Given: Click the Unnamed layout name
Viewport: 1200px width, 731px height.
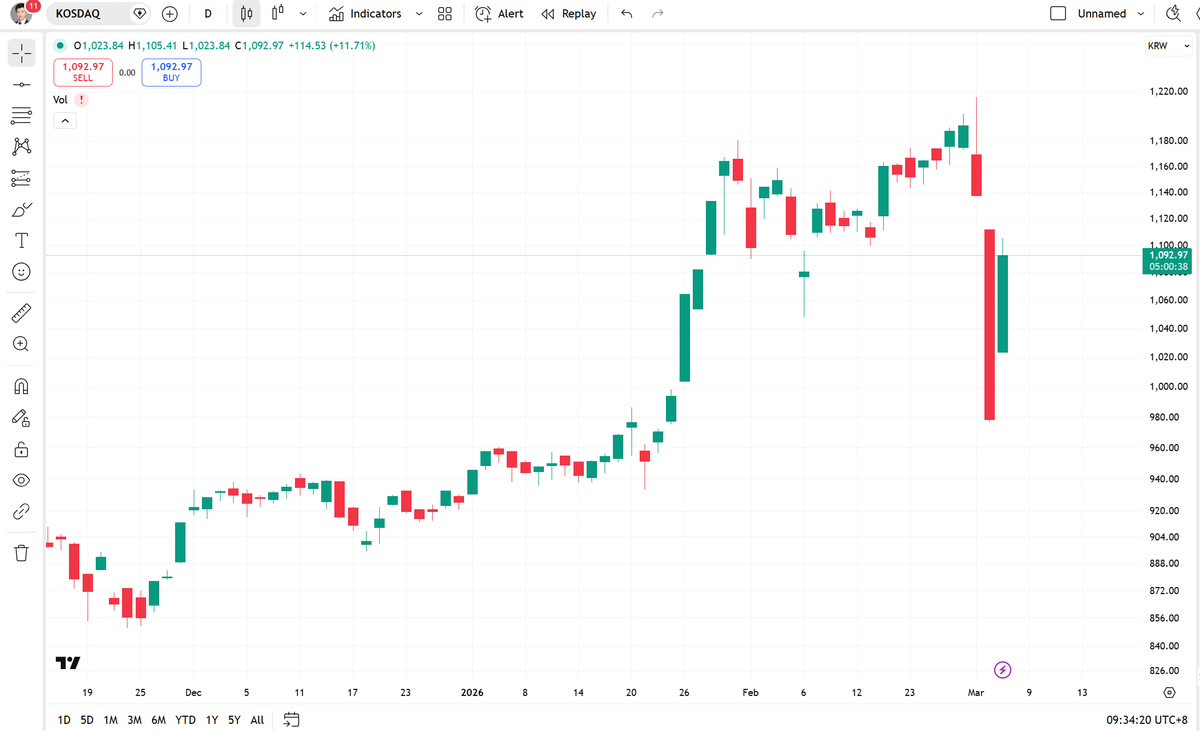Looking at the screenshot, I should (1102, 14).
